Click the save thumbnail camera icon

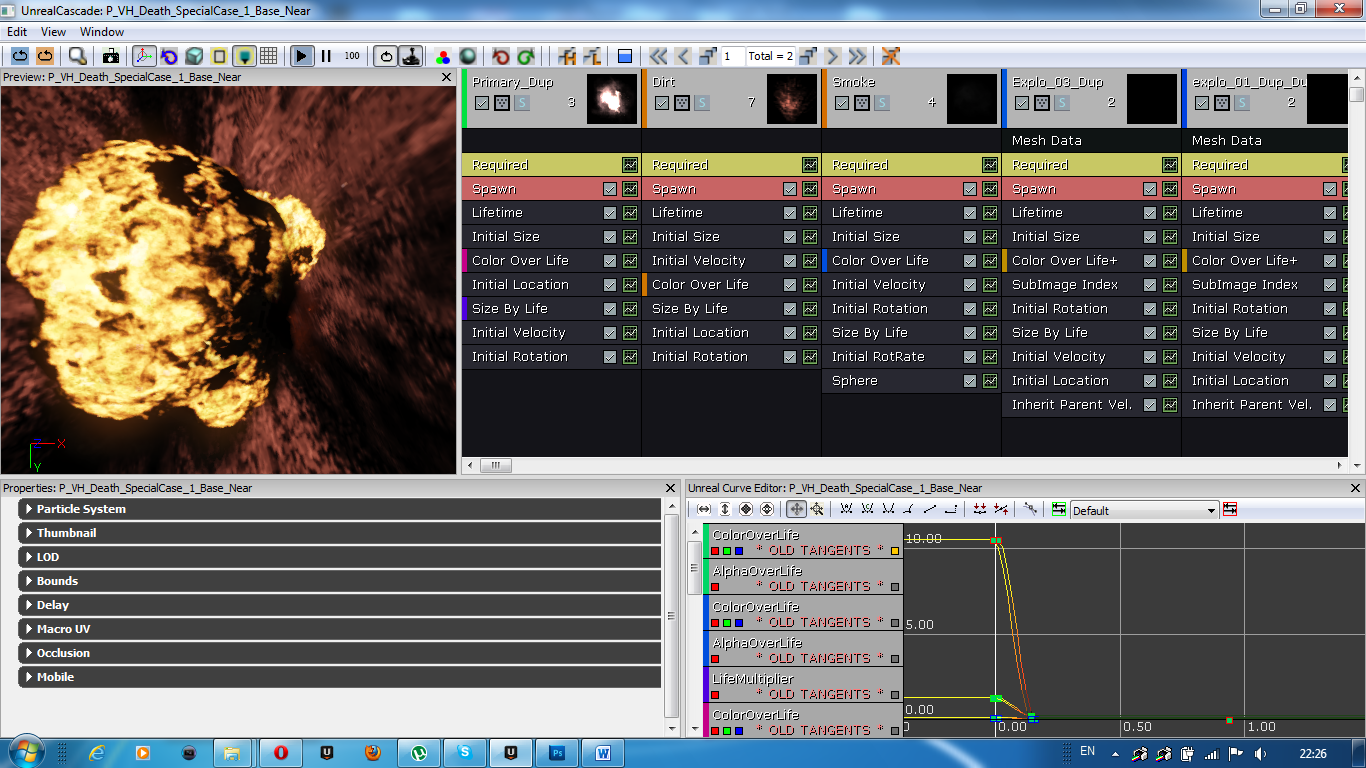pos(110,56)
